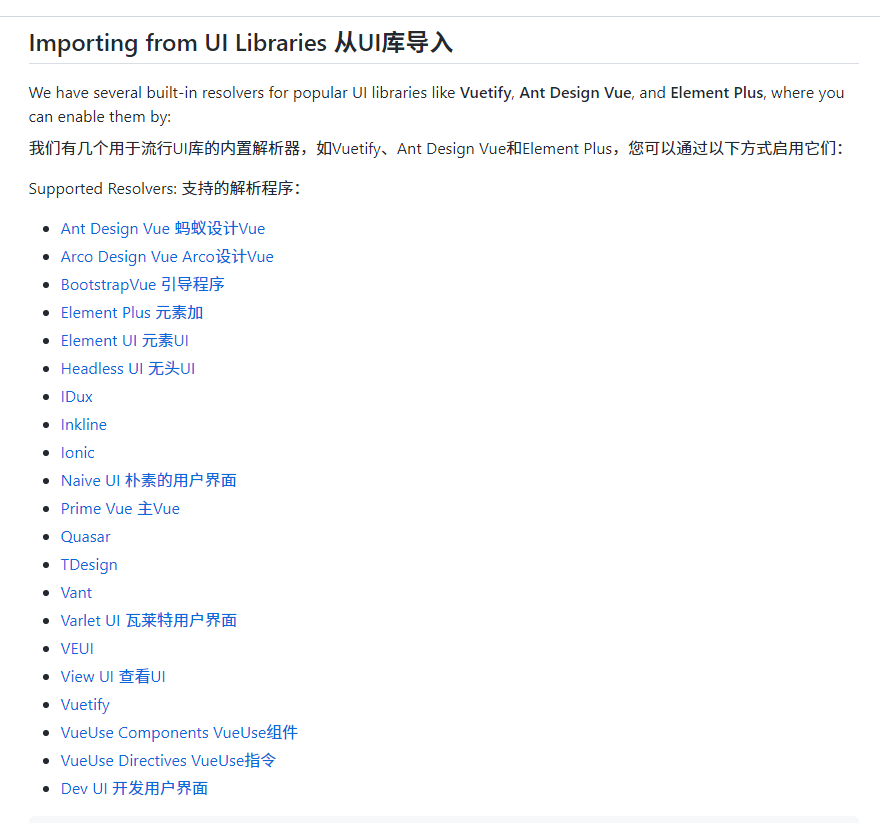This screenshot has height=823, width=880.
Task: Click the 'Importing from UI Libraries' heading
Action: [241, 43]
